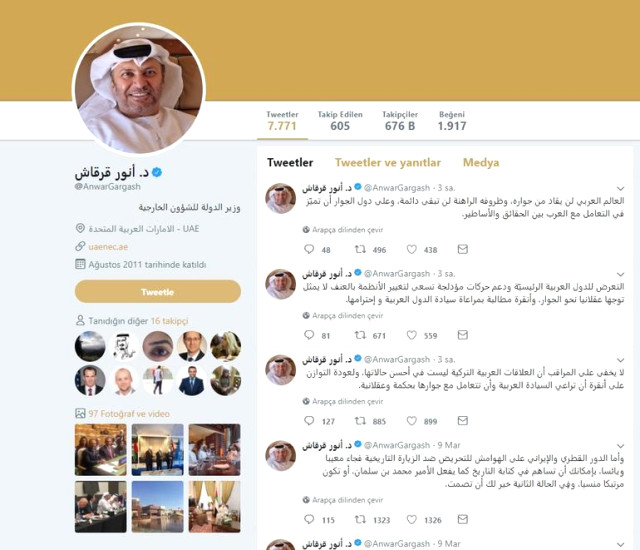Open the uaenec.ae website link
640x550 pixels.
(108, 246)
